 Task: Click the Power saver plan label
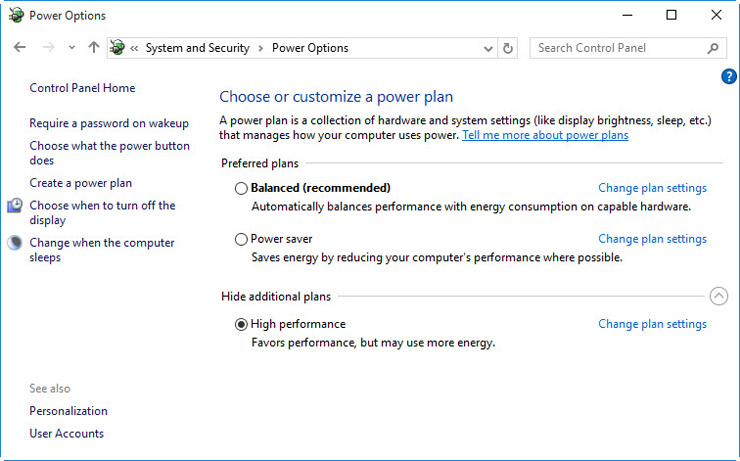(x=281, y=239)
